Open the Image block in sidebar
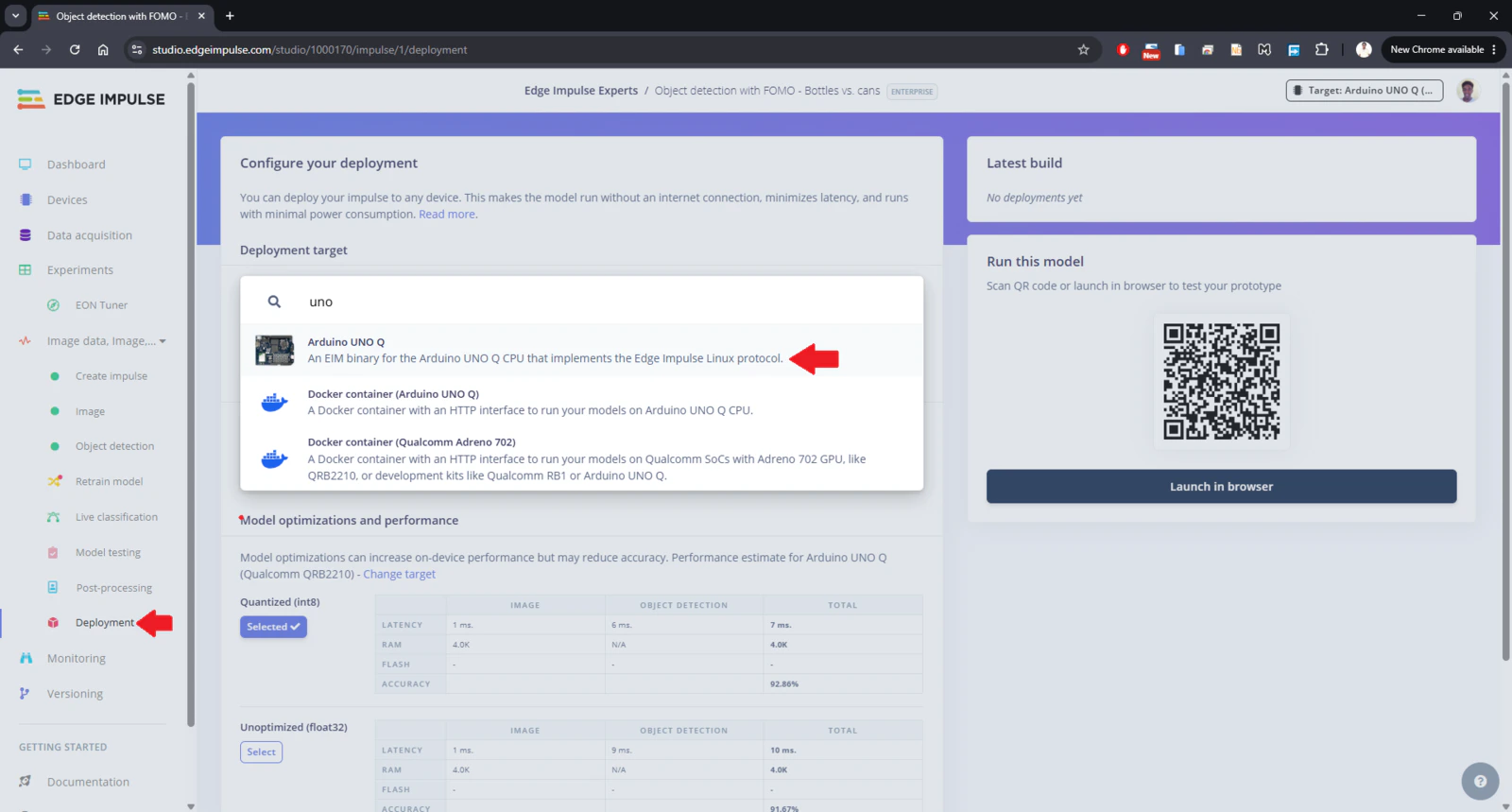Viewport: 1512px width, 812px height. click(x=90, y=411)
